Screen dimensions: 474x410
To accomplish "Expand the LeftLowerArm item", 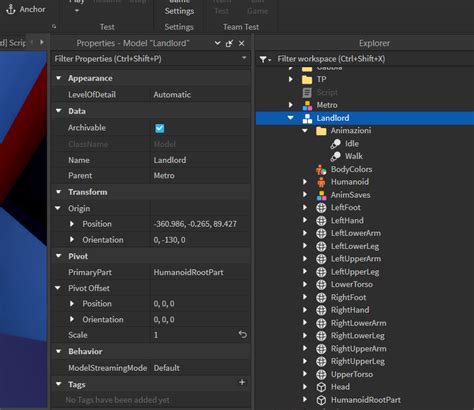I will pyautogui.click(x=305, y=233).
